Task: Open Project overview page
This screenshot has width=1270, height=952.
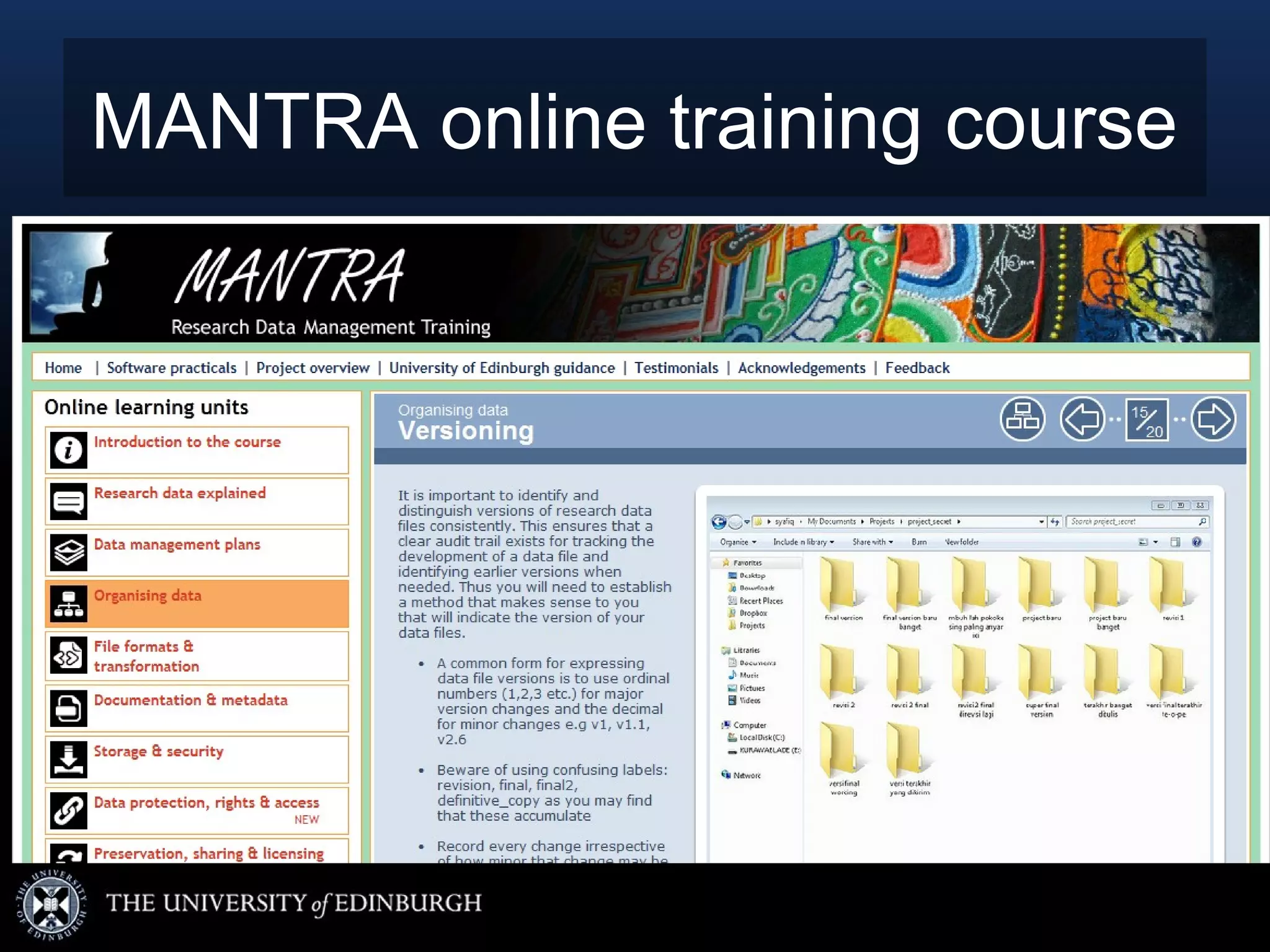Action: (x=313, y=368)
